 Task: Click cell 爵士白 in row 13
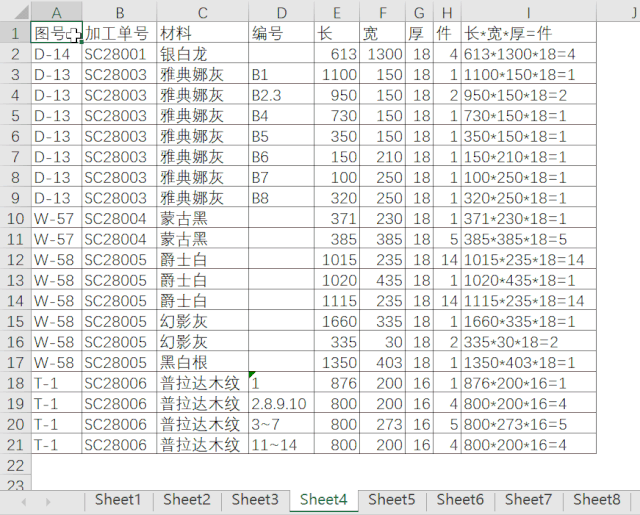[202, 280]
